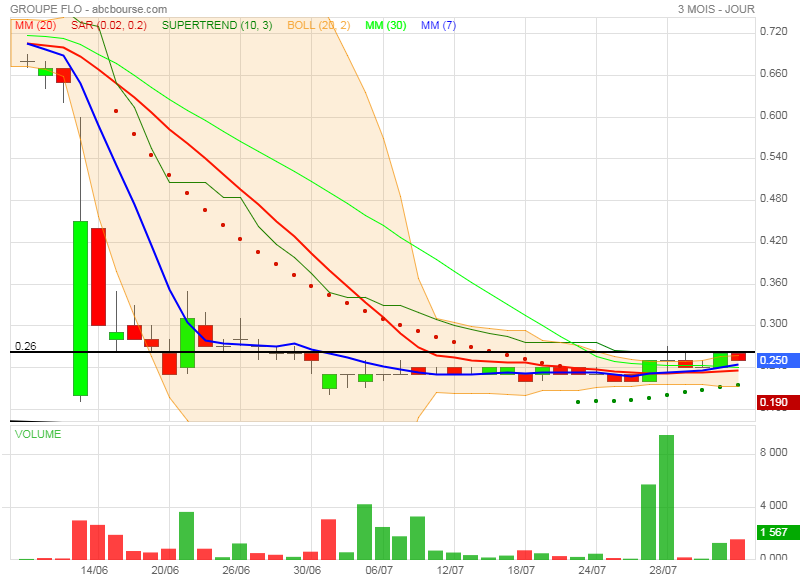Click the 18/07 date label

[521, 570]
